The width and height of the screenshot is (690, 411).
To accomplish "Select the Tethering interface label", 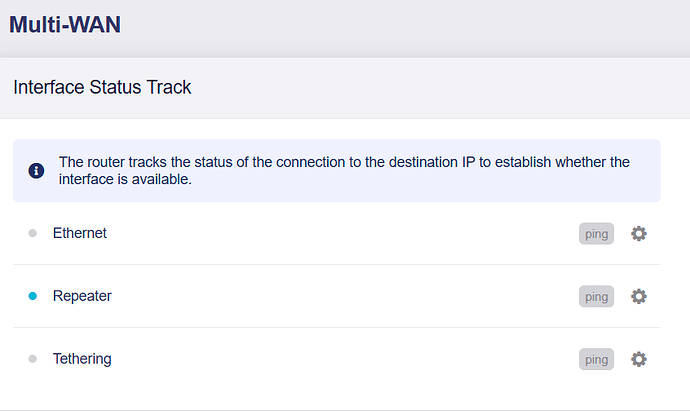I will (x=82, y=359).
